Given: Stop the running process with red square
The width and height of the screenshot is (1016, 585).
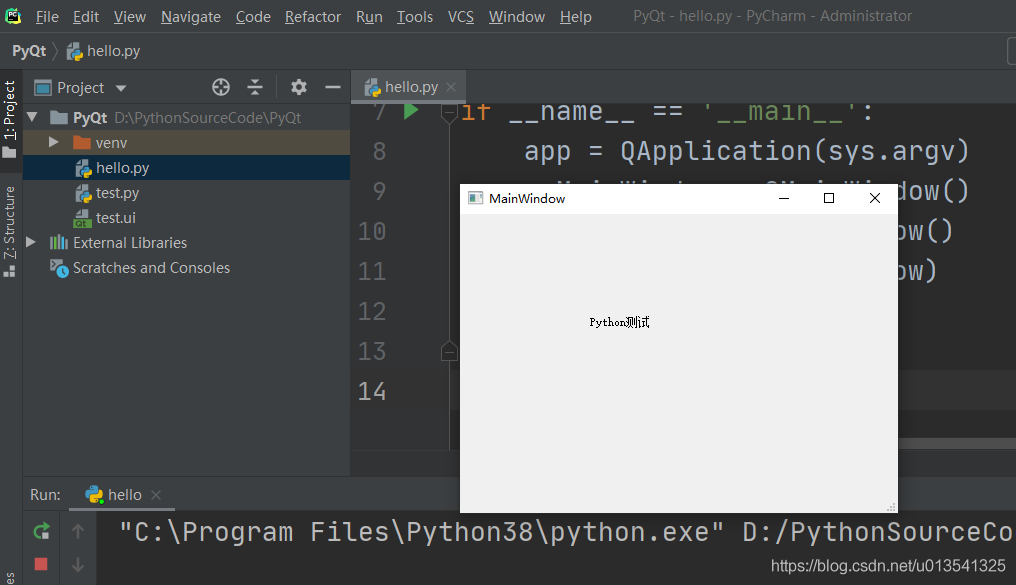Looking at the screenshot, I should pyautogui.click(x=41, y=564).
